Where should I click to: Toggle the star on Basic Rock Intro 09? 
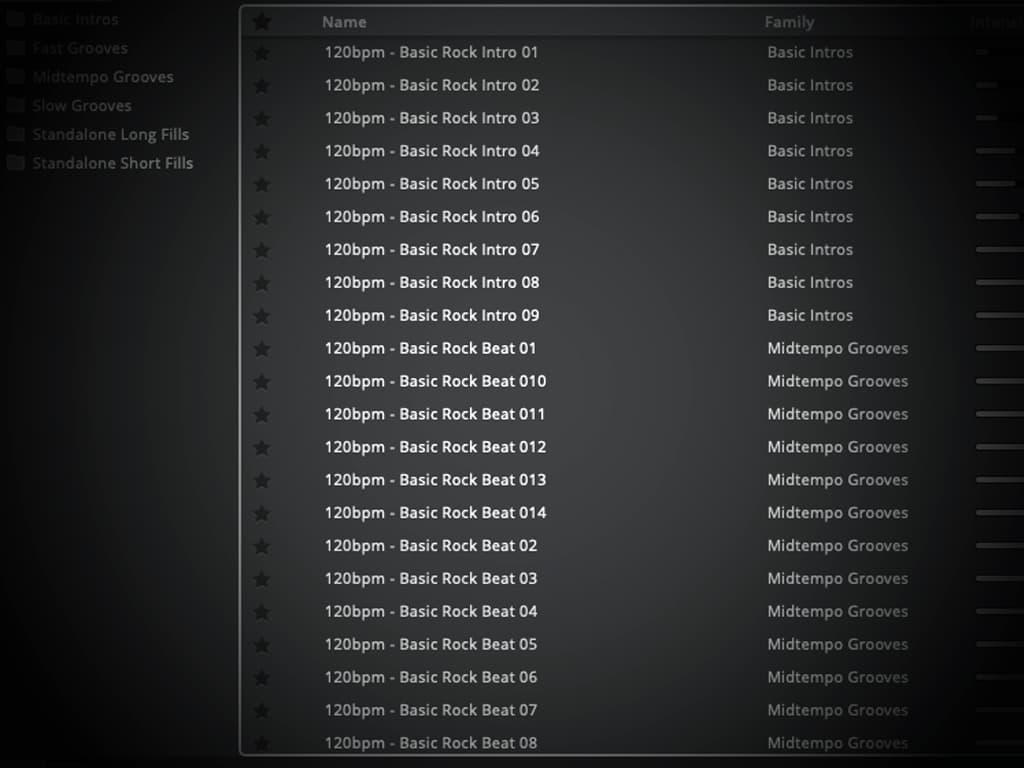262,316
